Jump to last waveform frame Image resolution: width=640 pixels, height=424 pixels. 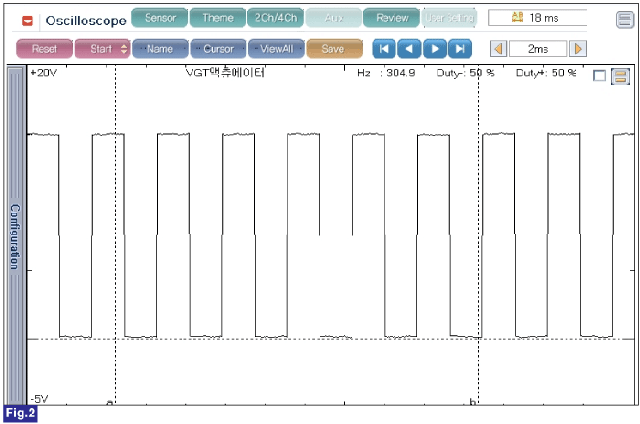[460, 49]
